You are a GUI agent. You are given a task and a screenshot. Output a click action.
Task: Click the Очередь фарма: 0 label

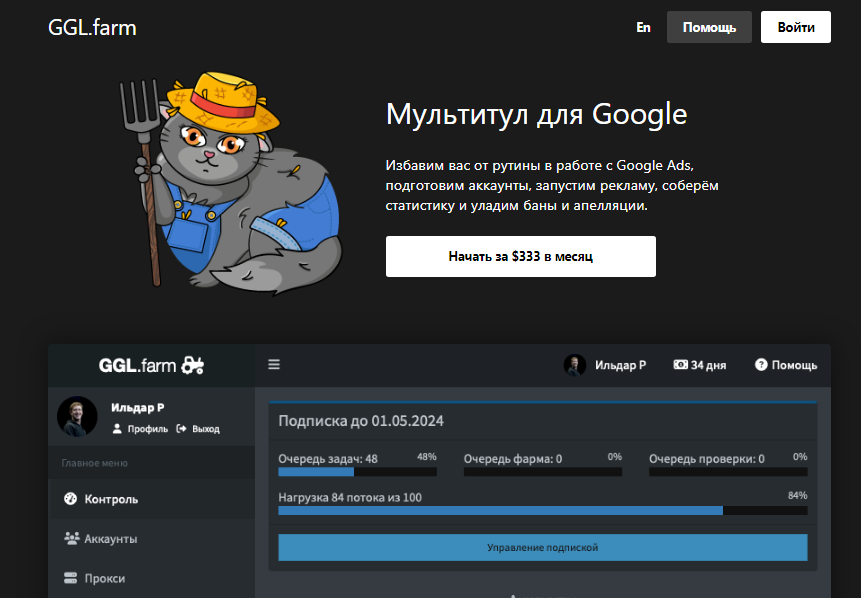[513, 459]
